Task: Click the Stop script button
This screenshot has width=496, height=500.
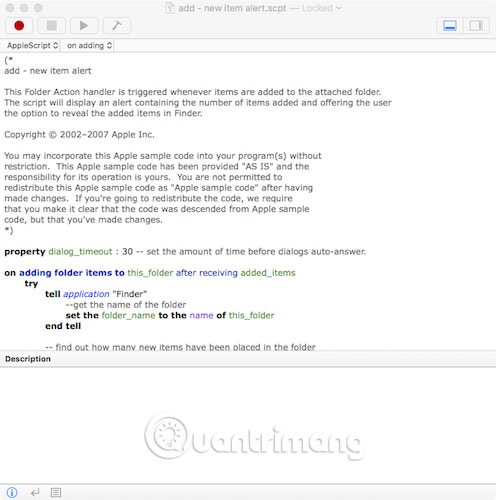Action: 51,26
